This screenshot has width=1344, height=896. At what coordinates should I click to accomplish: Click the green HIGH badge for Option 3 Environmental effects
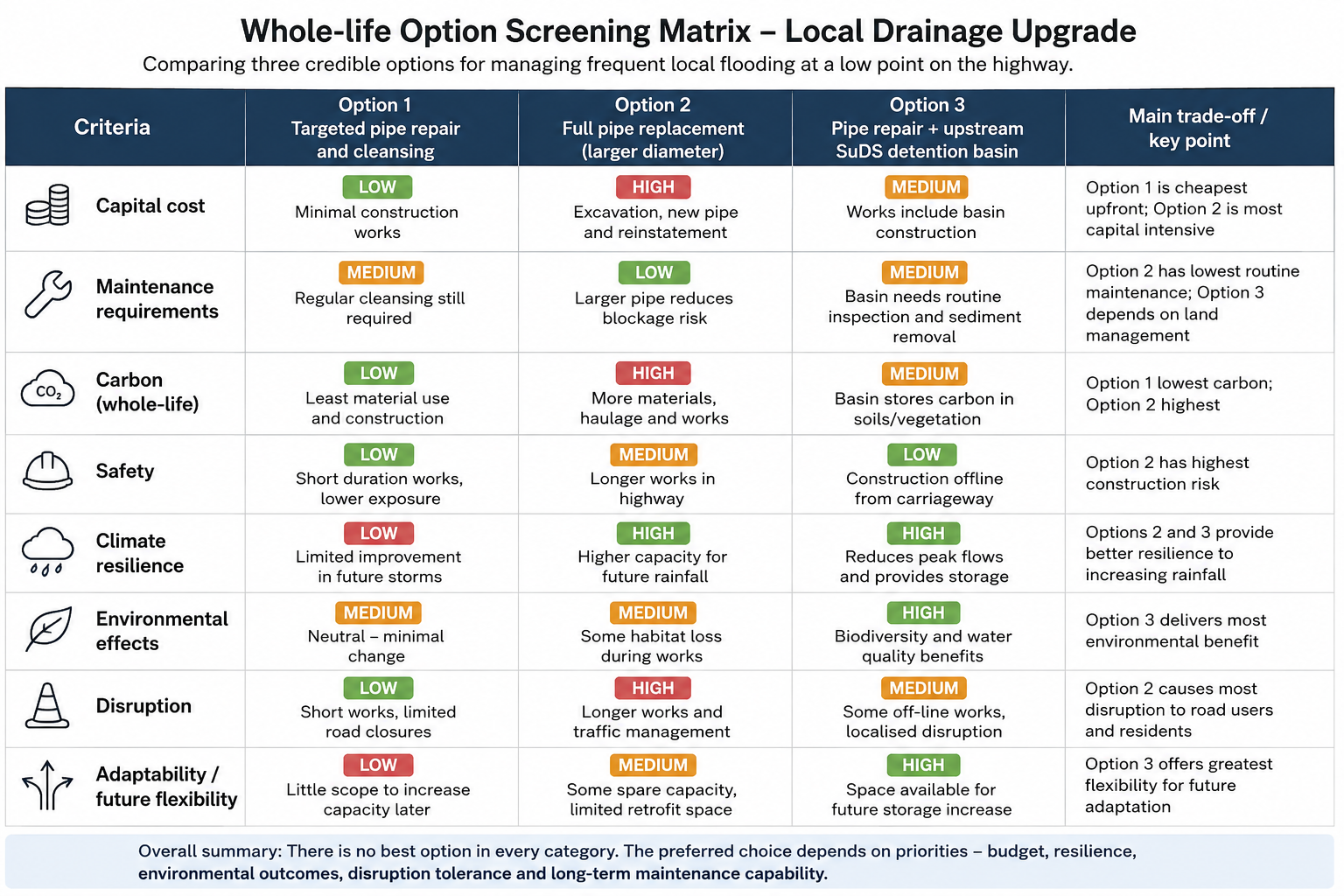(x=923, y=612)
